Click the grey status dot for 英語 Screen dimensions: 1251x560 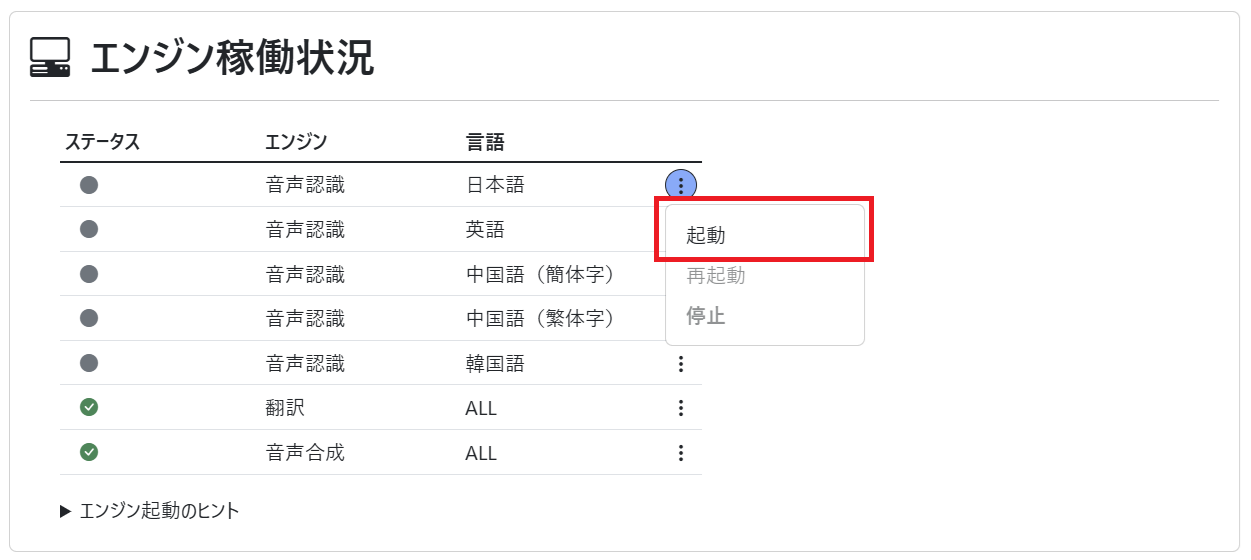coord(89,229)
